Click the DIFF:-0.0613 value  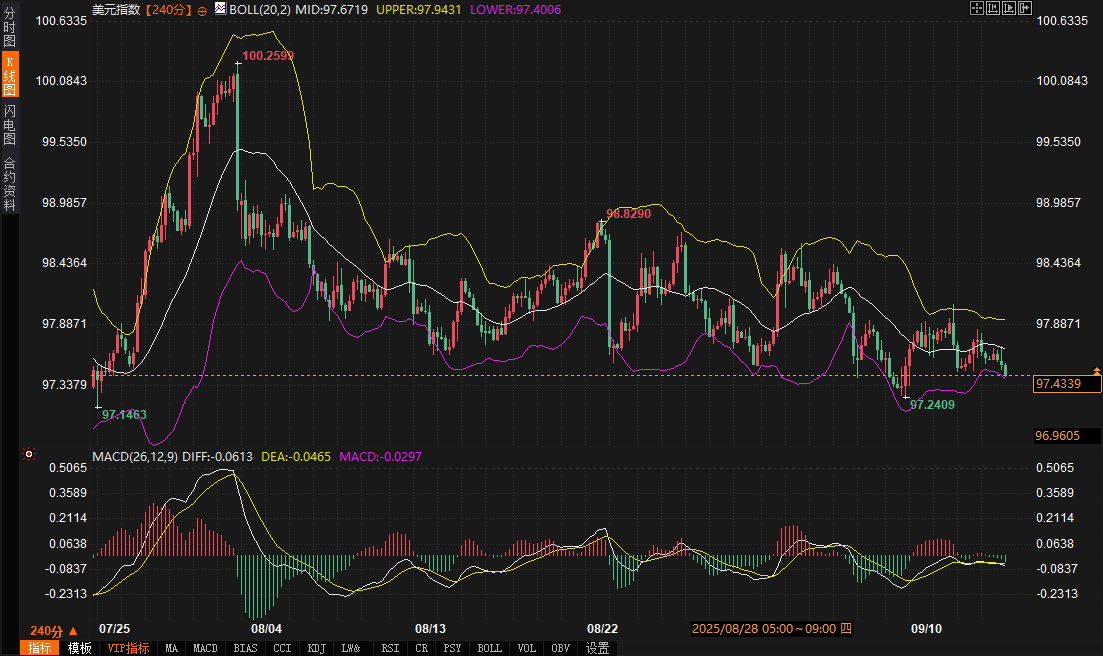(217, 456)
